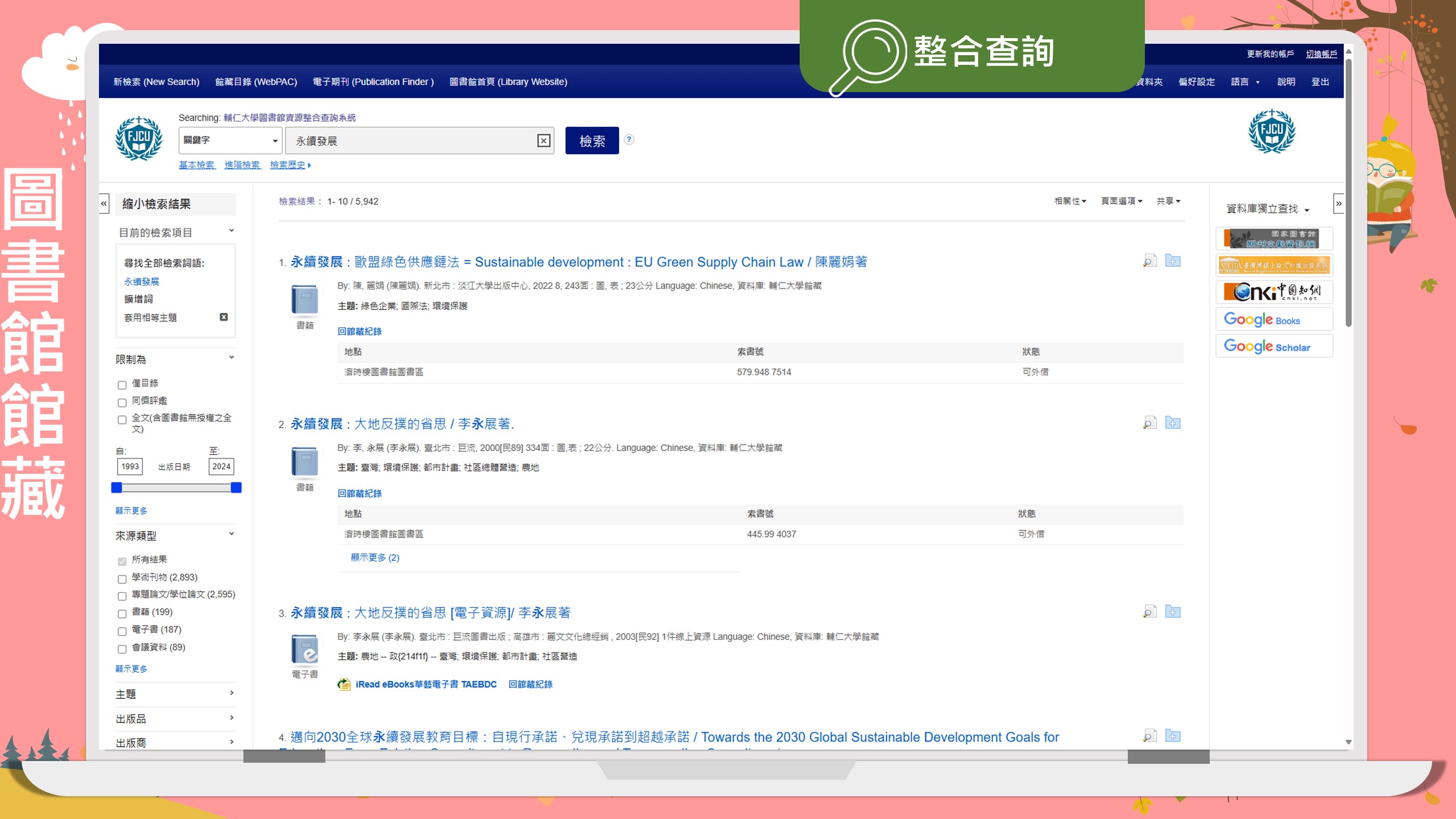The height and width of the screenshot is (819, 1456).
Task: Click 回館藏紀錄 link of result 1
Action: 359,332
